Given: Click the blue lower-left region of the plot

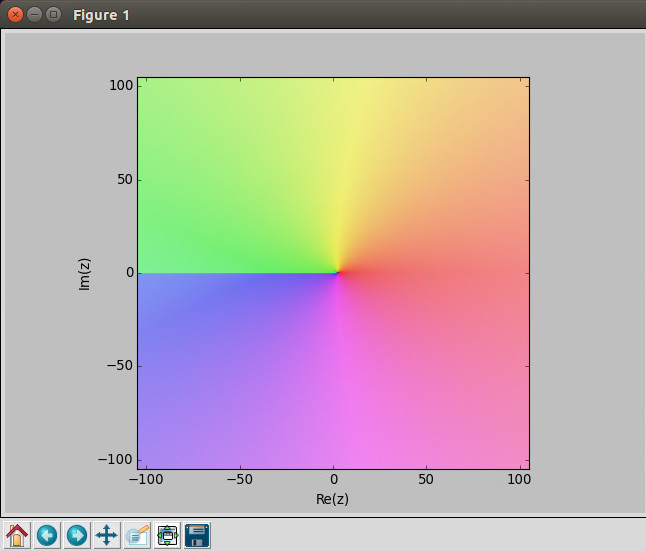Looking at the screenshot, I should tap(200, 340).
